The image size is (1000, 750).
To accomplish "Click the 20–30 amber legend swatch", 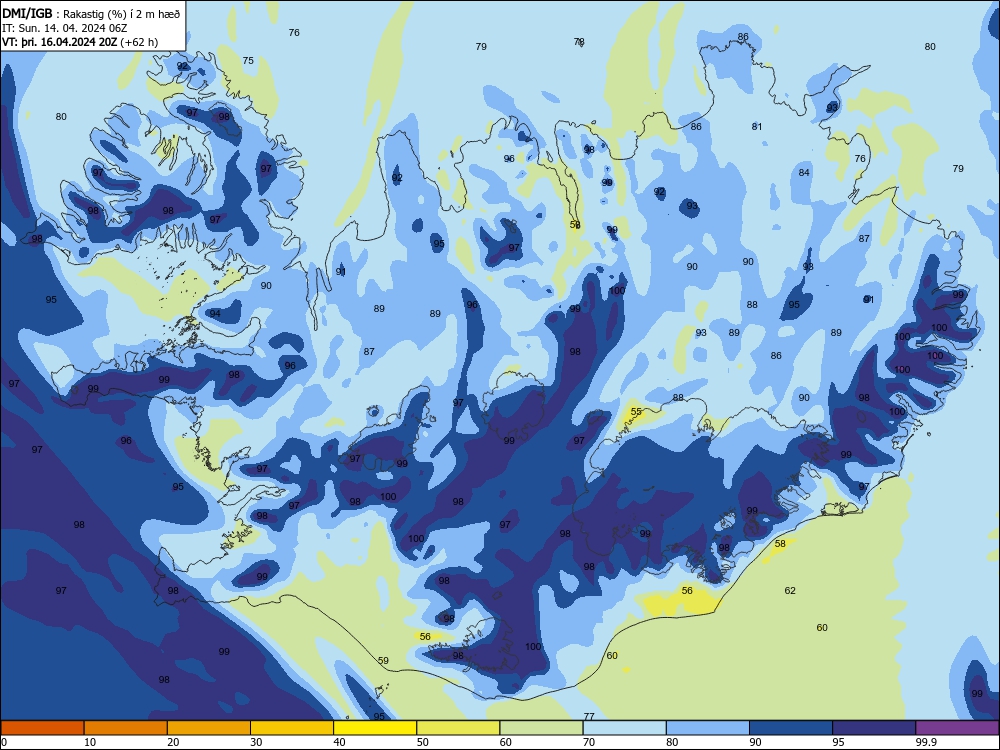I will tap(209, 728).
